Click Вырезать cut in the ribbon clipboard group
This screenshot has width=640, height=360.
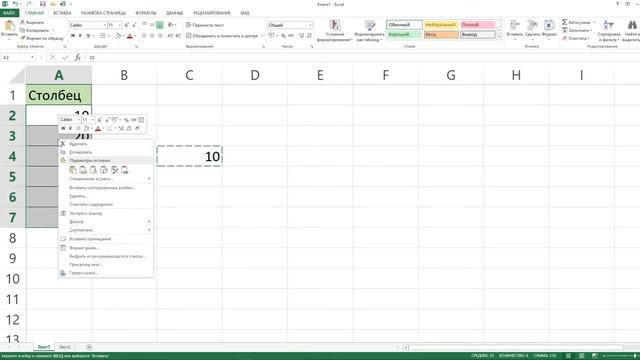pos(32,22)
